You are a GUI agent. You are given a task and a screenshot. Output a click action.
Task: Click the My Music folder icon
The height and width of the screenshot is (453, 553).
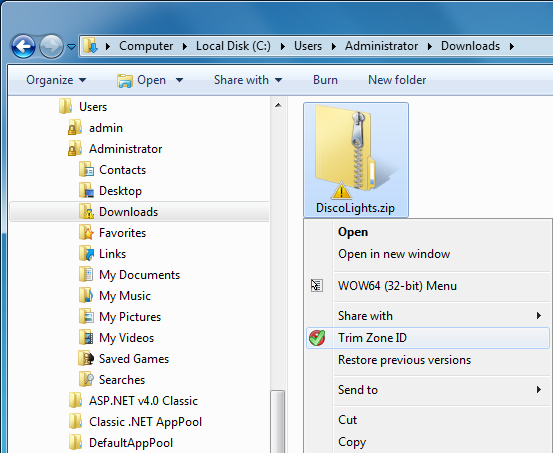point(86,296)
